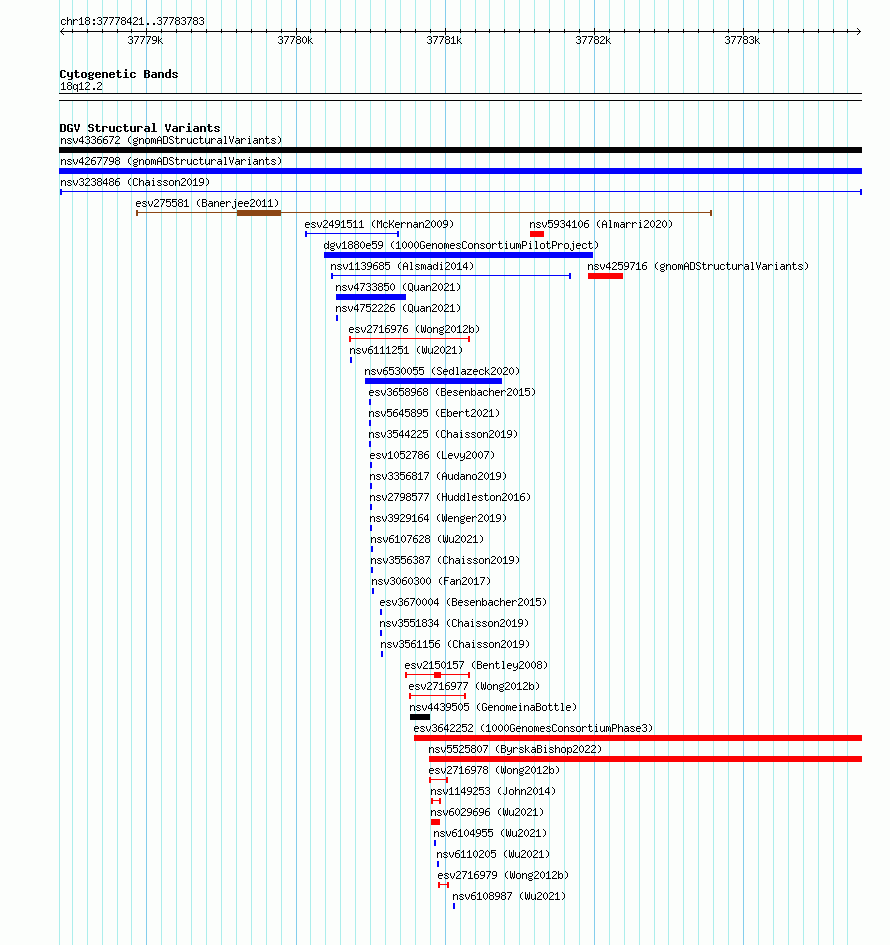Screen dimensions: 890x945
Task: Click nsv3551834 Chaisson2019 label
Action: coord(454,624)
